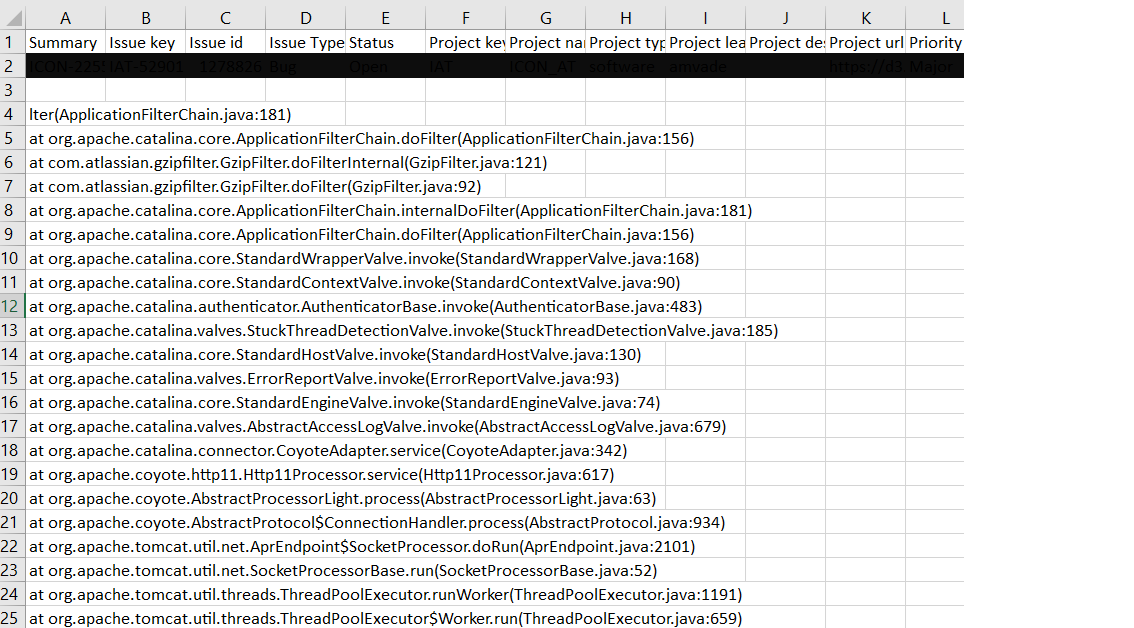Click the 'Bug' cell in row 2

tap(305, 66)
